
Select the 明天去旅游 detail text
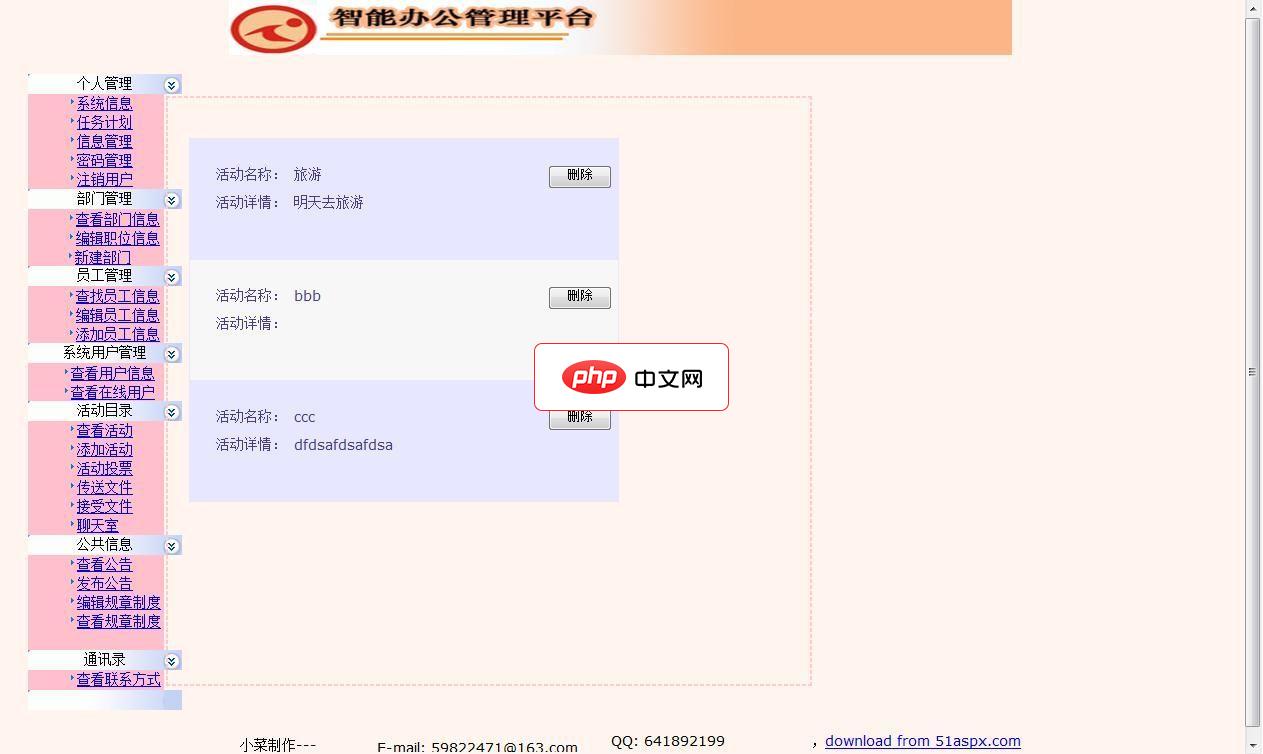tap(328, 203)
